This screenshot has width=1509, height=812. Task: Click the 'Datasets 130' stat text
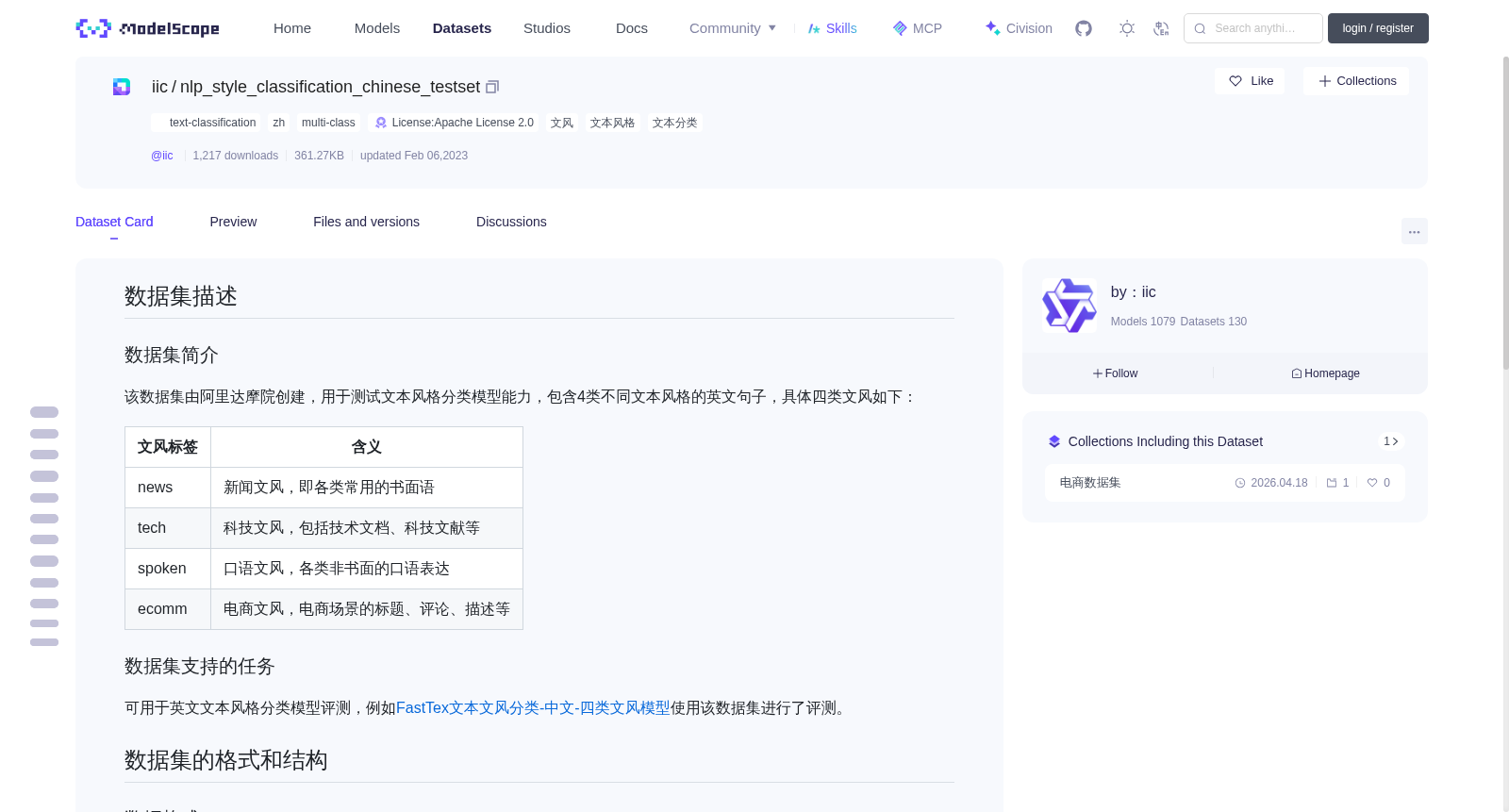(1214, 322)
